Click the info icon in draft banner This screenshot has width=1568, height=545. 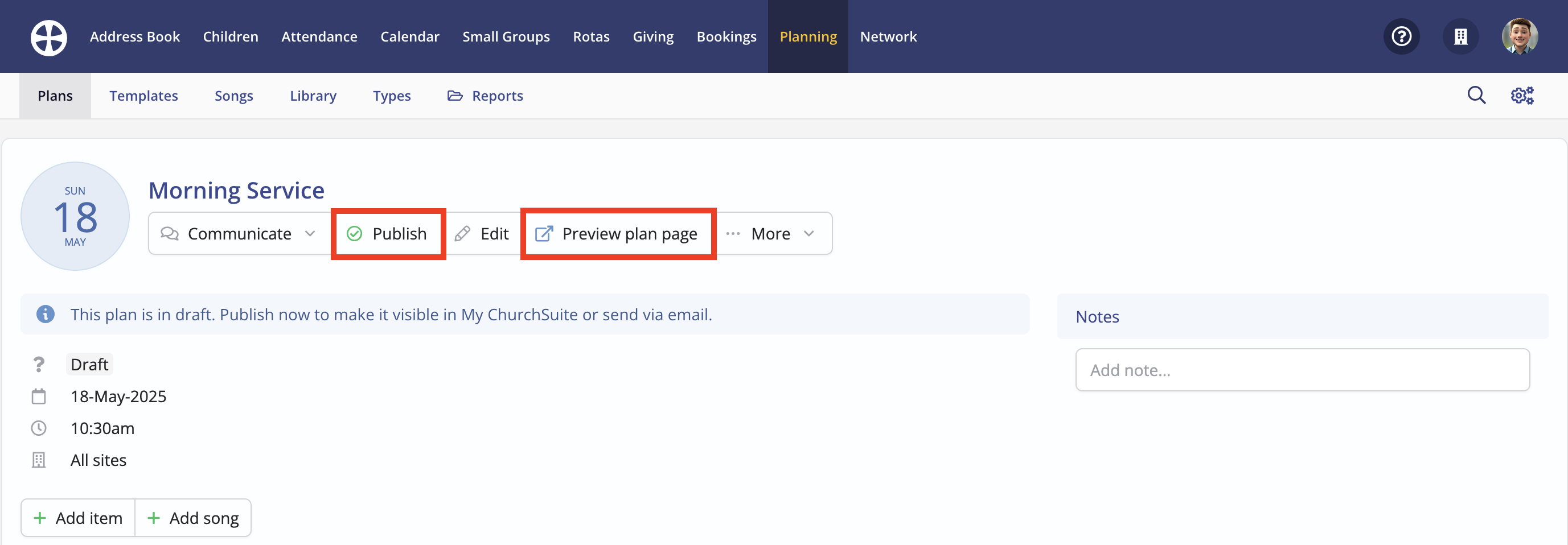[x=46, y=315]
